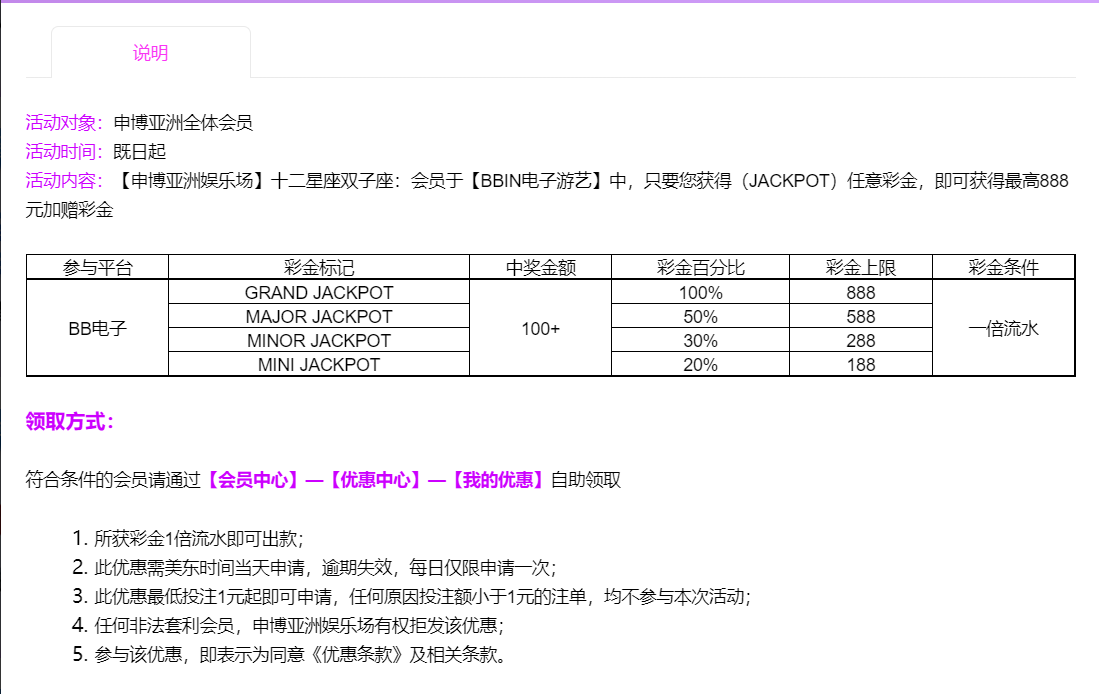This screenshot has width=1099, height=694.
Task: Click the 活动内容 label
Action: (x=64, y=181)
